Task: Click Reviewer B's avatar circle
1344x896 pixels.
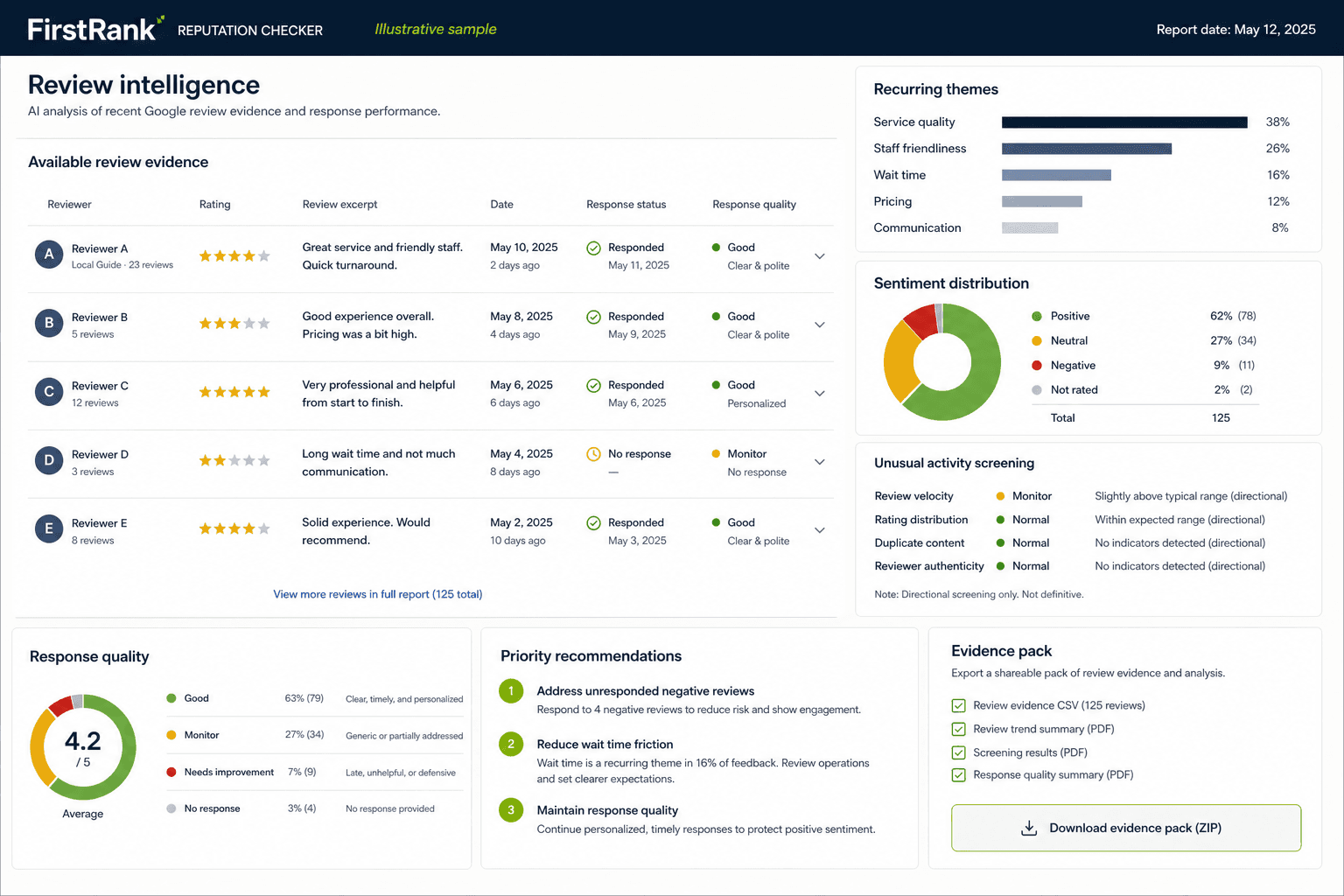Action: 49,323
